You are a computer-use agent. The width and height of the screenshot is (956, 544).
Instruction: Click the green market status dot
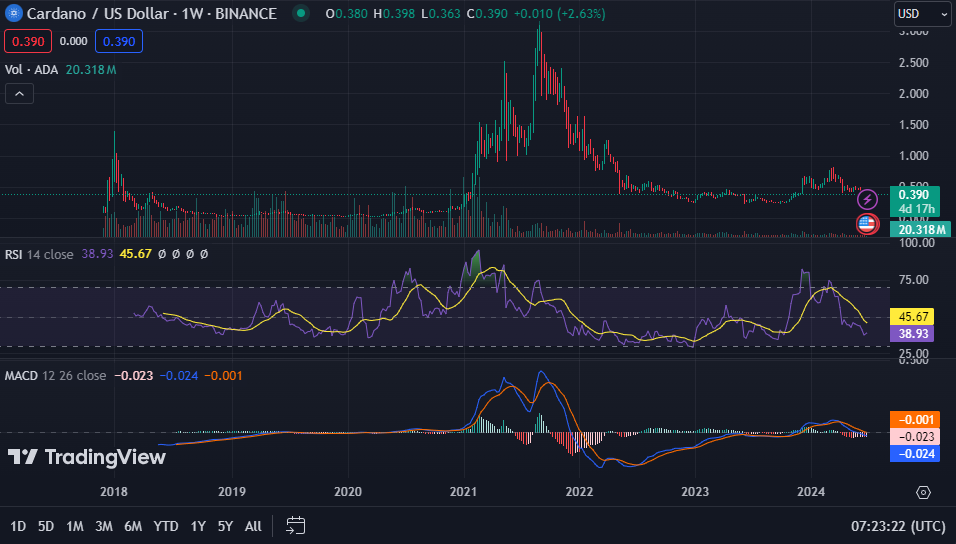(x=301, y=13)
